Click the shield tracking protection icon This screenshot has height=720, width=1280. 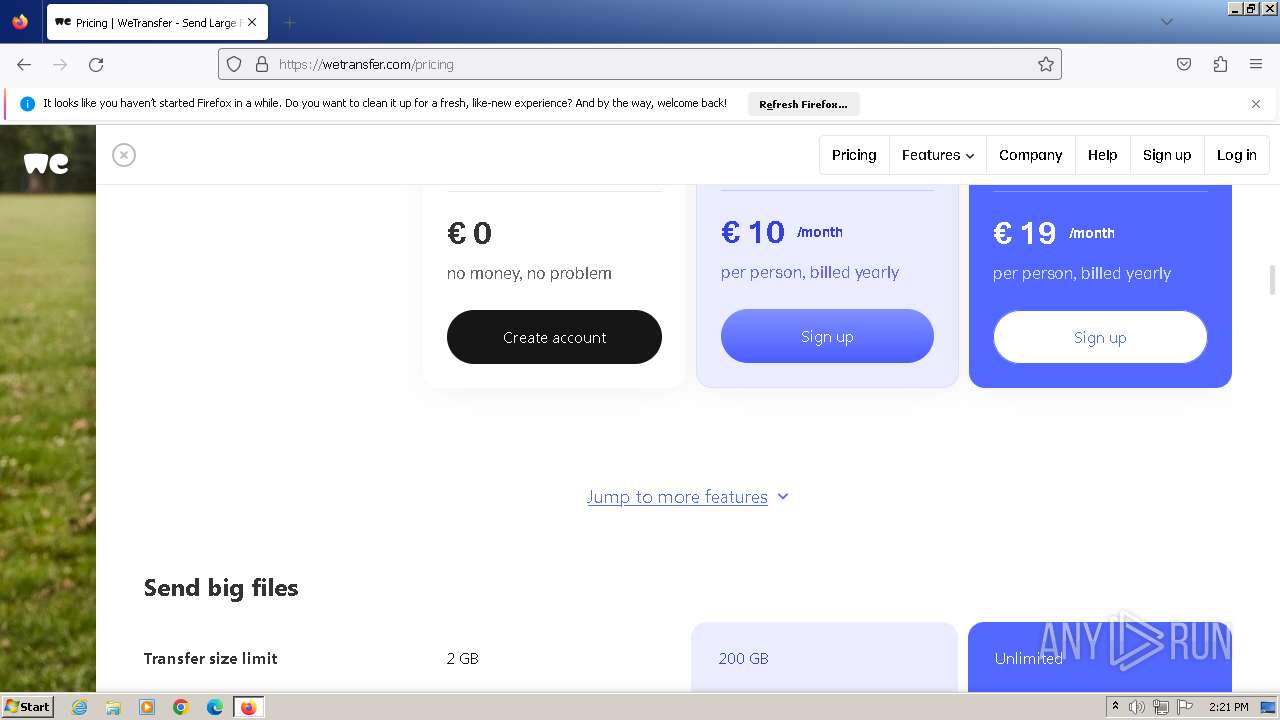[234, 64]
